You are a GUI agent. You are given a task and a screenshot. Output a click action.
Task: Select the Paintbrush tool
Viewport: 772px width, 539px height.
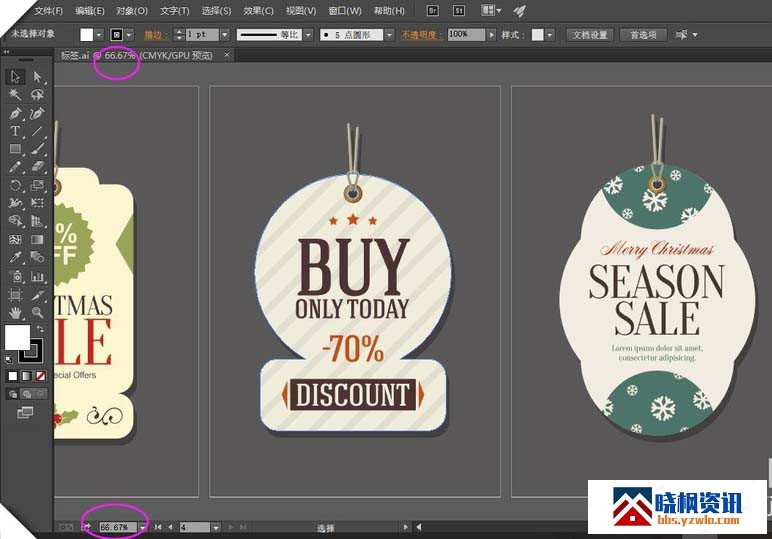click(37, 149)
